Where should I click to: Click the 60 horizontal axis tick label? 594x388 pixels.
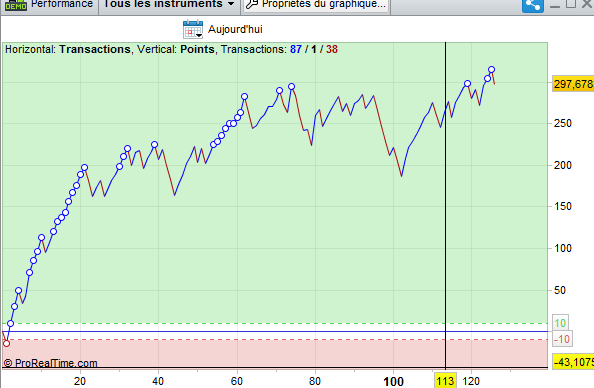point(237,381)
